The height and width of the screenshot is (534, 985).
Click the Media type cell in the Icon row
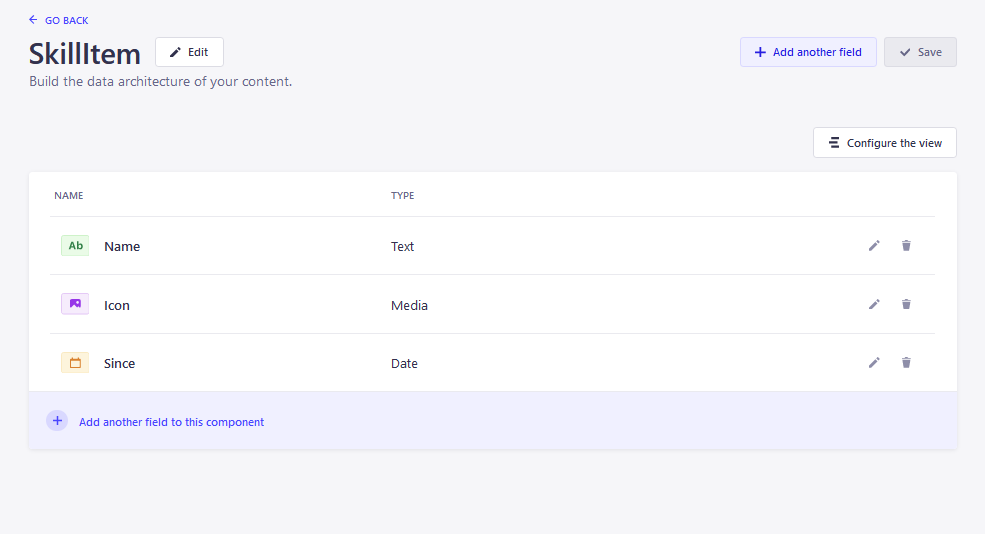click(409, 305)
